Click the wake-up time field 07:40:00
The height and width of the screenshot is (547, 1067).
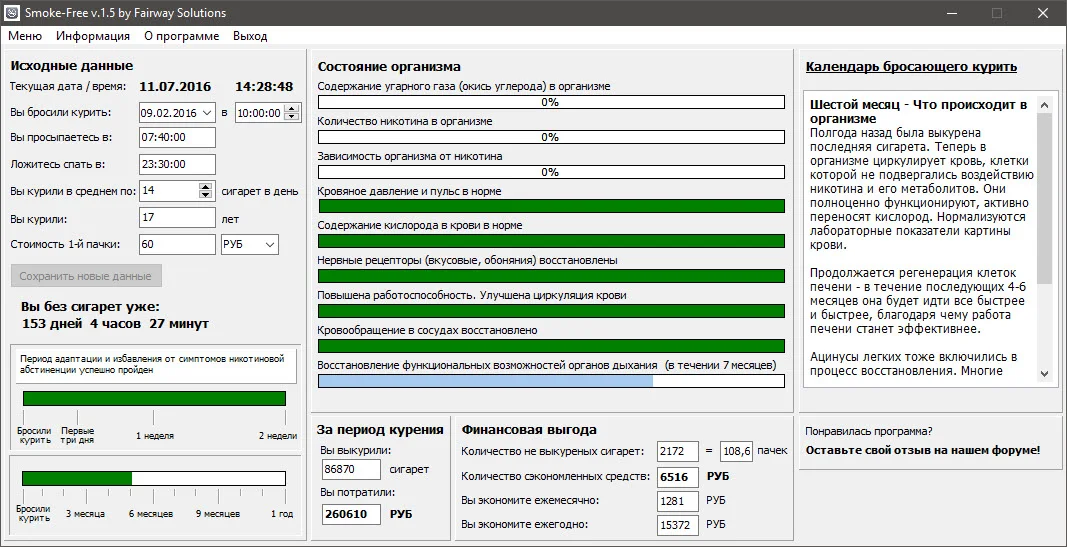(x=177, y=138)
